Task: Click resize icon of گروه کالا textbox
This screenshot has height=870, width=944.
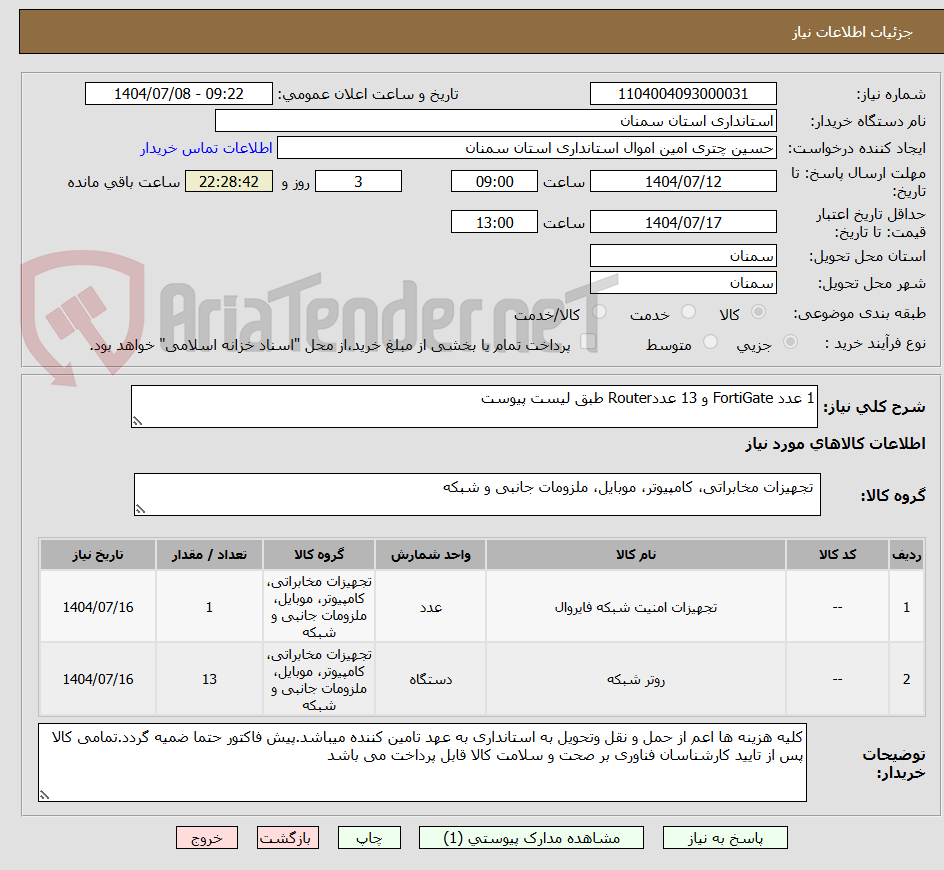Action: (142, 508)
